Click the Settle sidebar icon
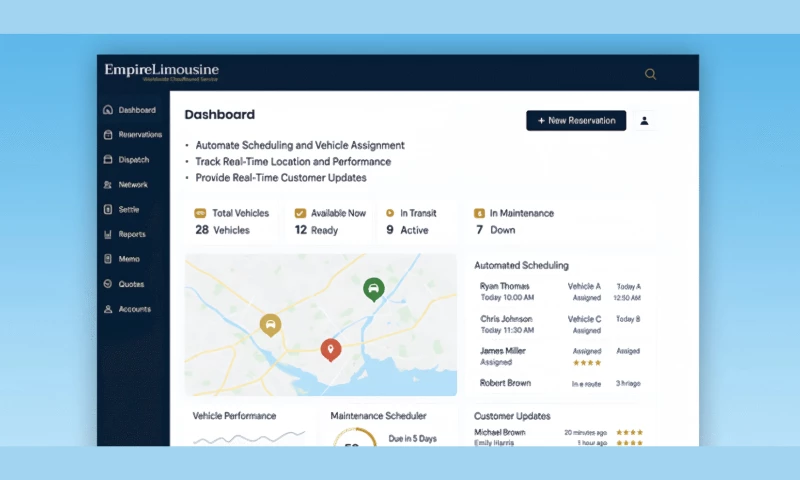The image size is (800, 480). point(108,209)
